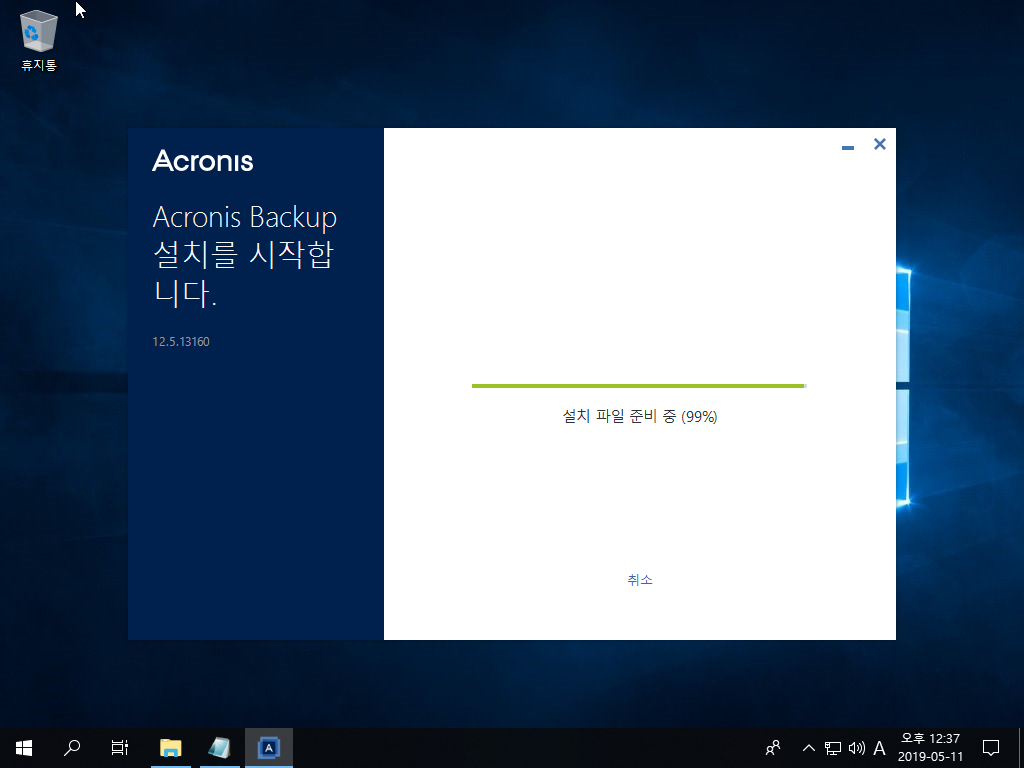Select the Acronis installer taskbar button
1024x768 pixels.
coord(268,748)
